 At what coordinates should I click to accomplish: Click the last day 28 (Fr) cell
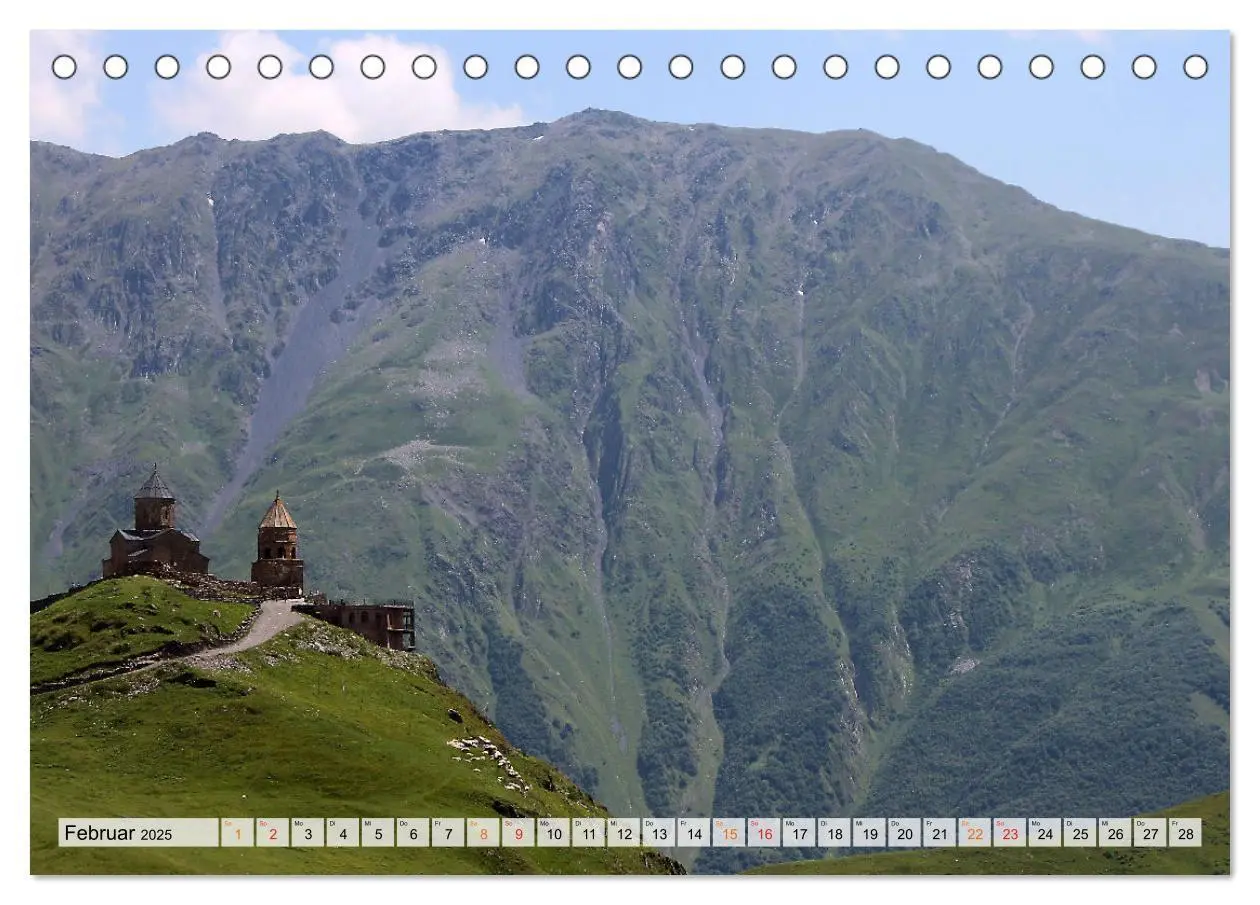[1185, 833]
